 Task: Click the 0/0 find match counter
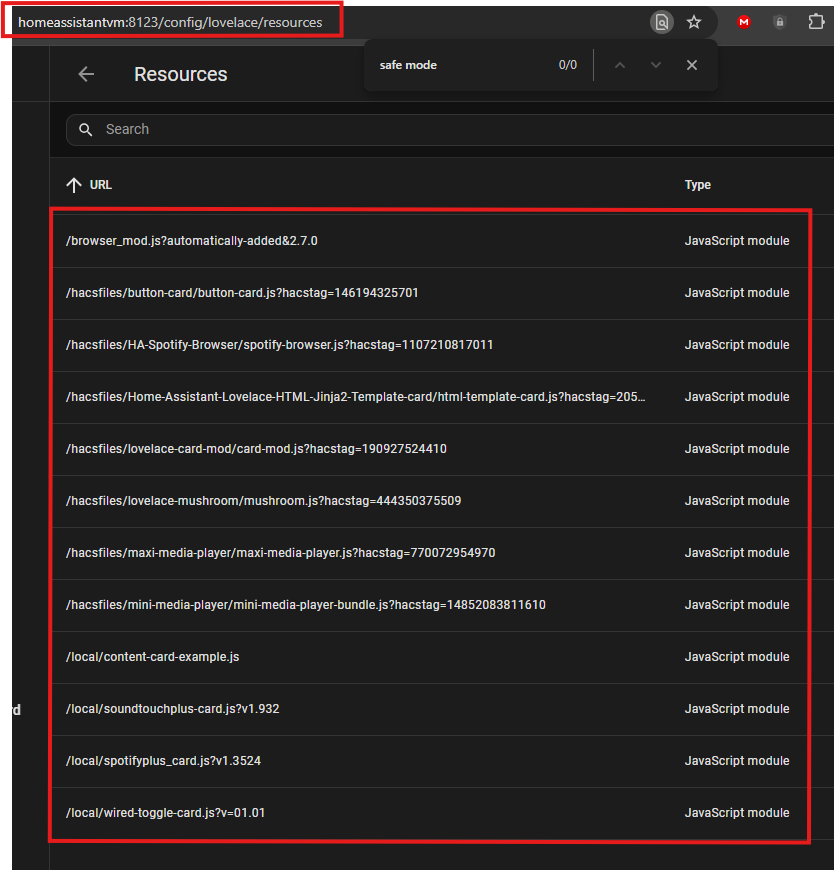click(x=567, y=65)
